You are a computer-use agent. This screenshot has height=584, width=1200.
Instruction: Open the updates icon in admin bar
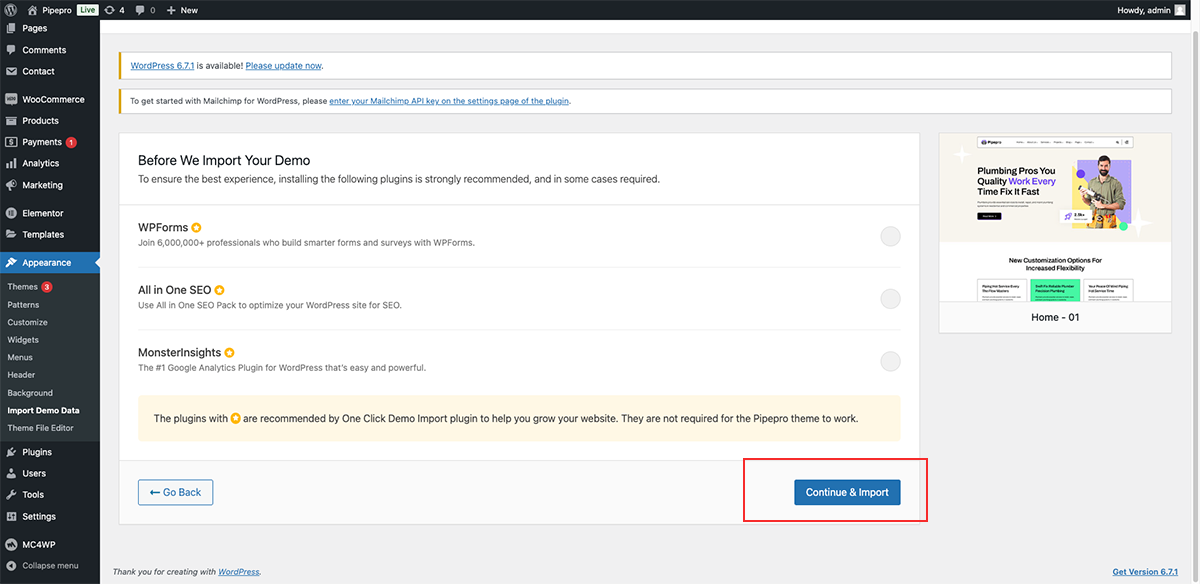click(x=110, y=10)
